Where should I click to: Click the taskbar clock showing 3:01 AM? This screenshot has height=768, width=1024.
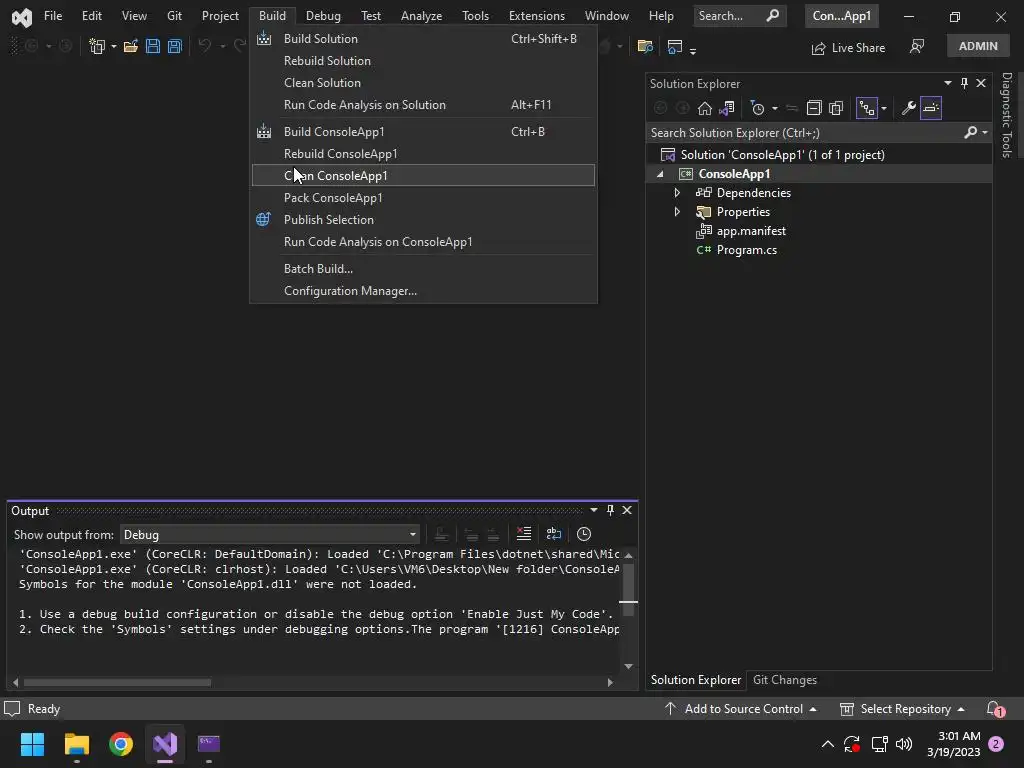click(x=953, y=744)
